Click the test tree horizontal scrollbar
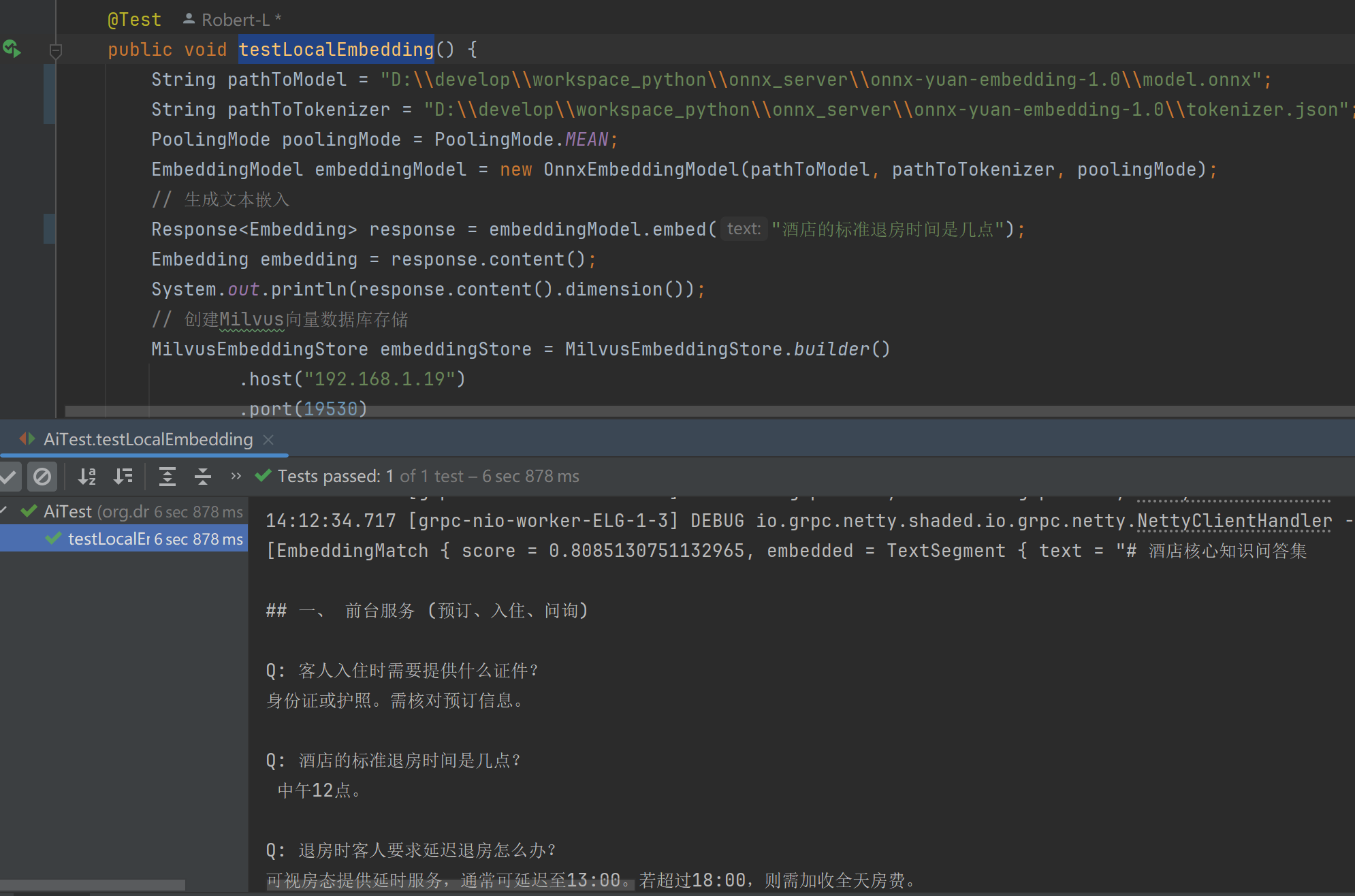This screenshot has height=896, width=1355. point(93,885)
